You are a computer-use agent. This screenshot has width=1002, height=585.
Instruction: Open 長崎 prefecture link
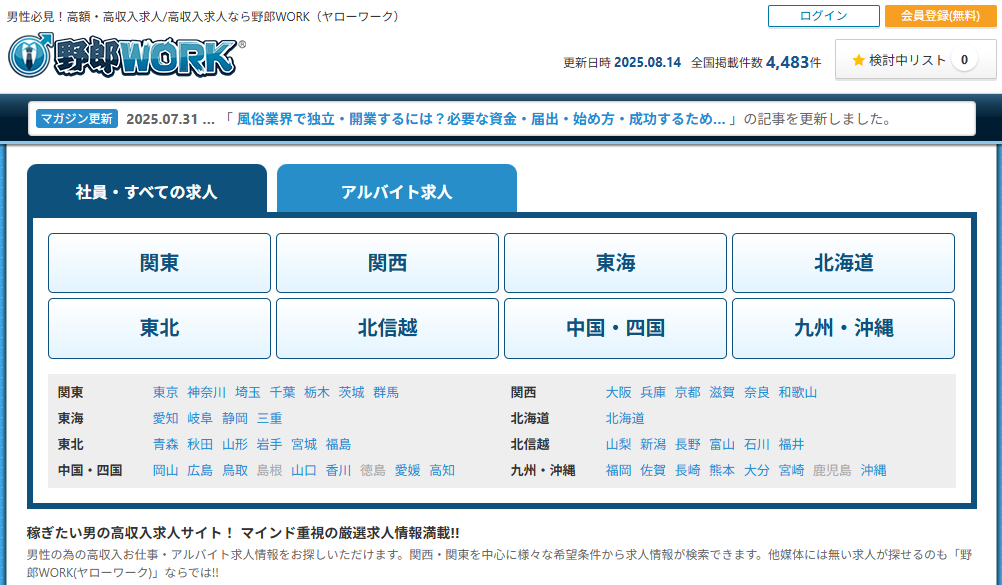click(688, 471)
